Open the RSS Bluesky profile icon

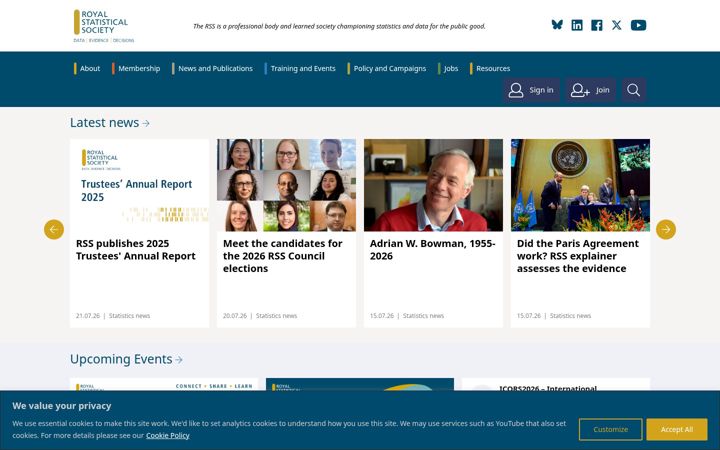coord(557,25)
